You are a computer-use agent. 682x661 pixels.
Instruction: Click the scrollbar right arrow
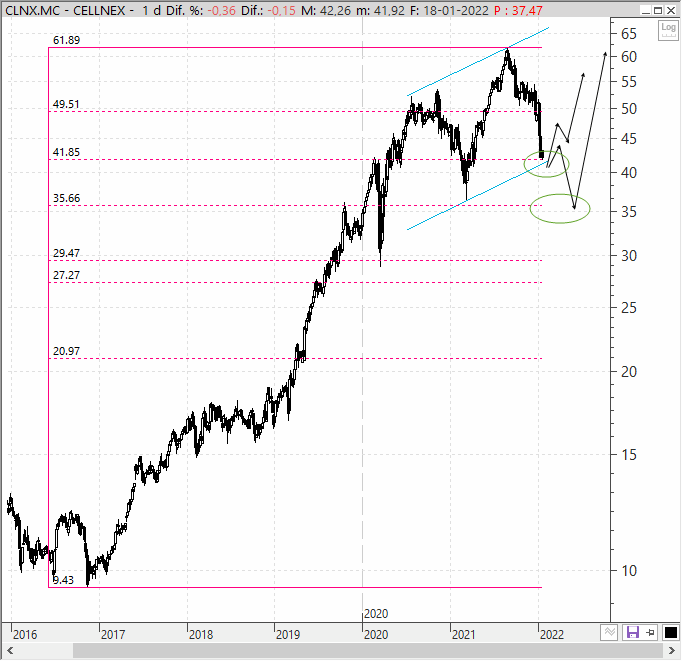coord(672,651)
